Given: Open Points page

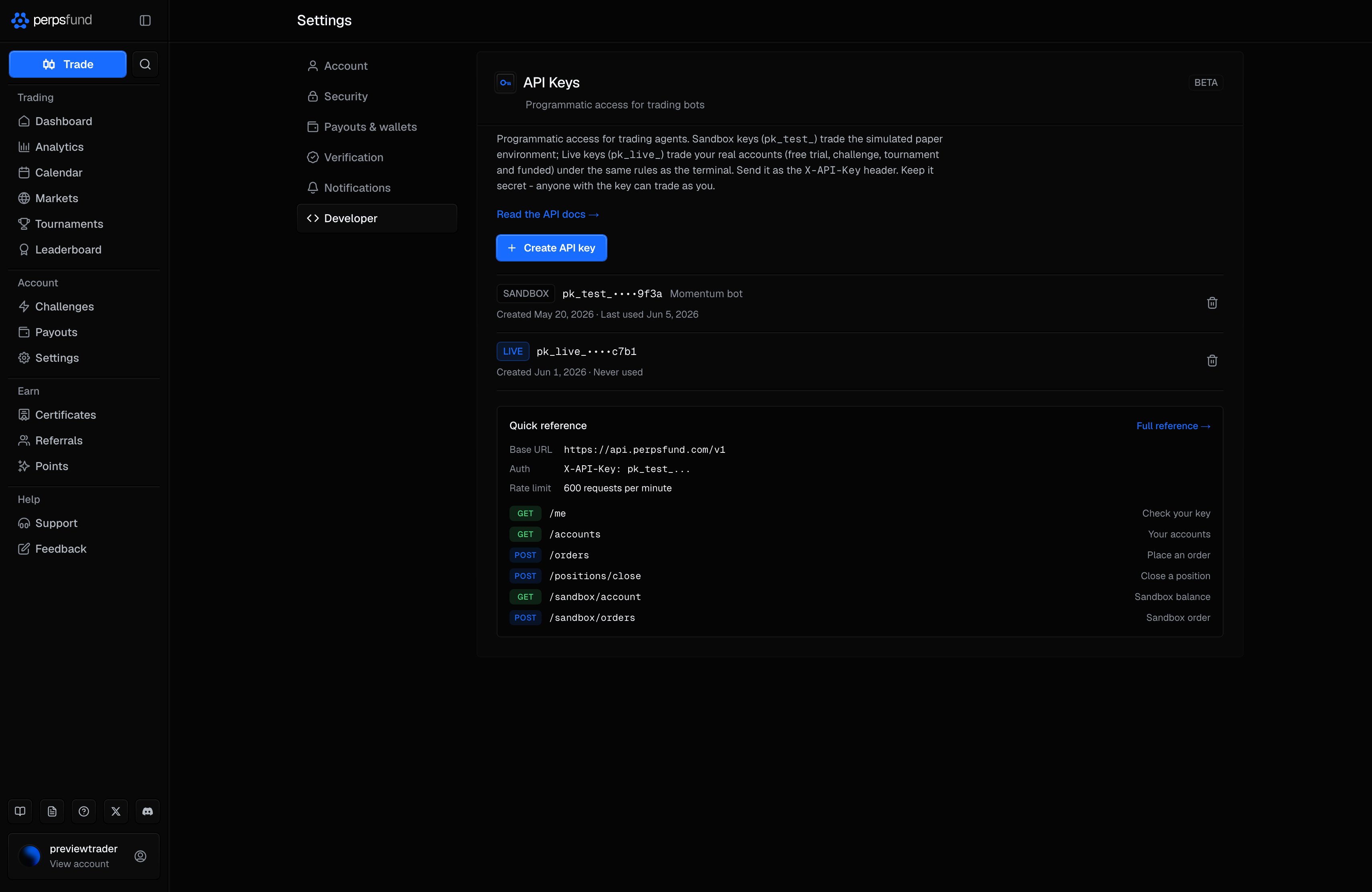Looking at the screenshot, I should [x=84, y=466].
